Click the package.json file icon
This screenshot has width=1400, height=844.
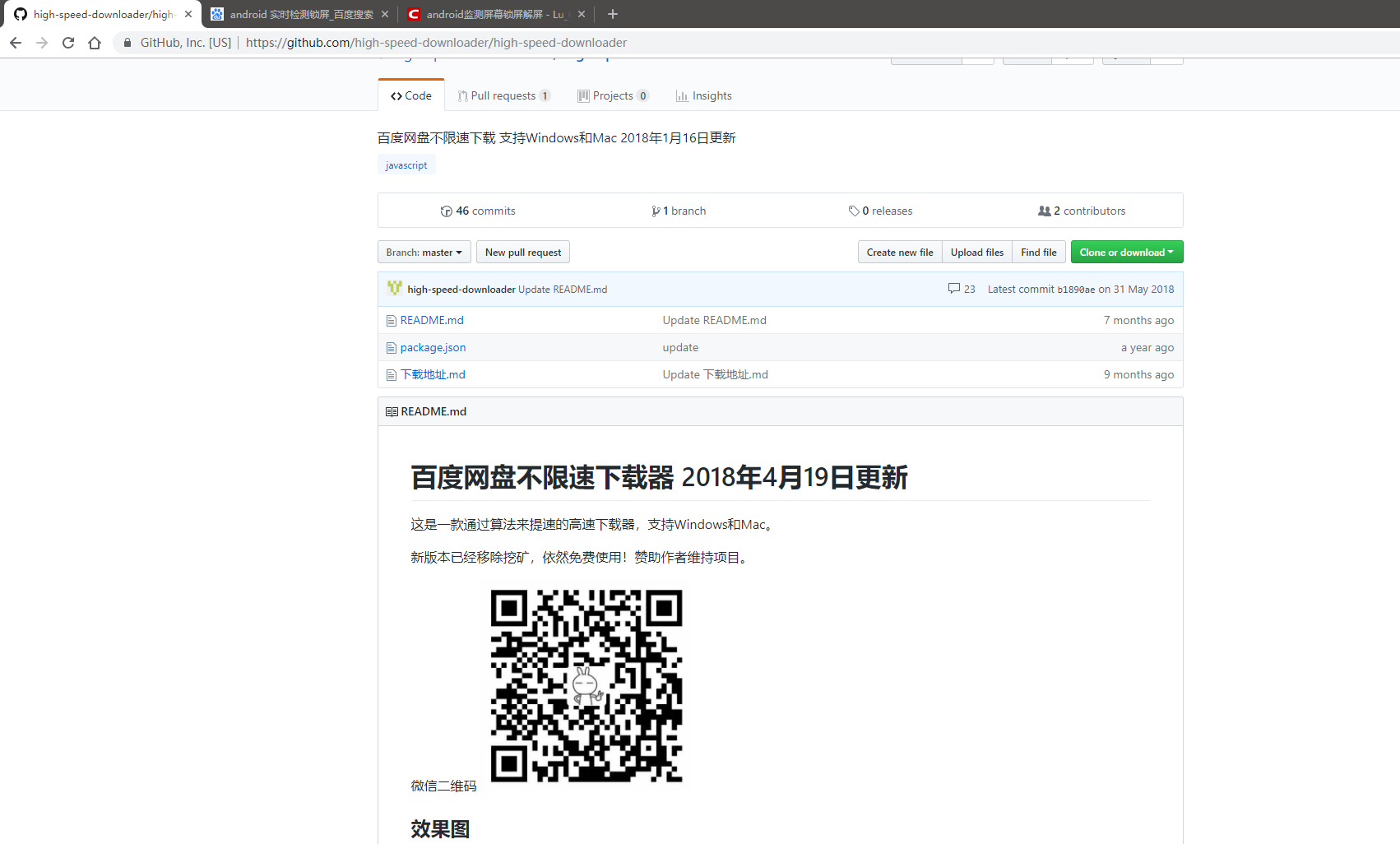[x=392, y=348]
